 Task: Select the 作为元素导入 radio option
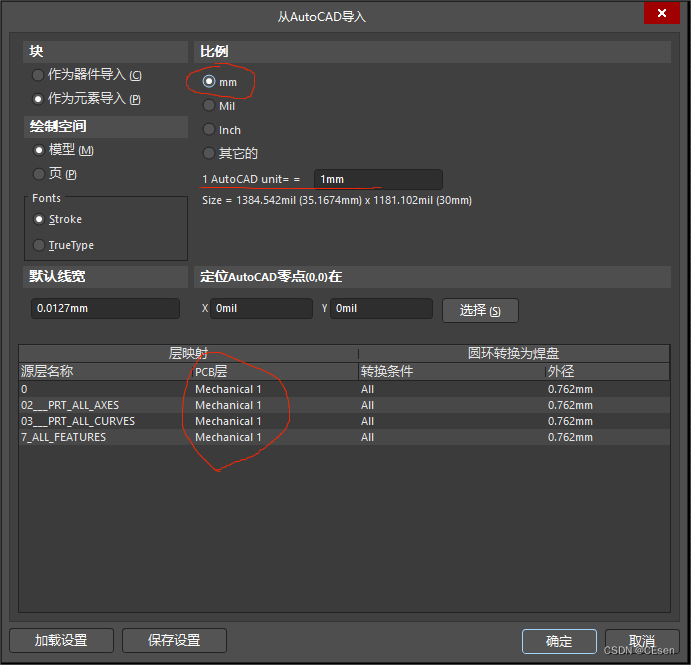[x=38, y=99]
